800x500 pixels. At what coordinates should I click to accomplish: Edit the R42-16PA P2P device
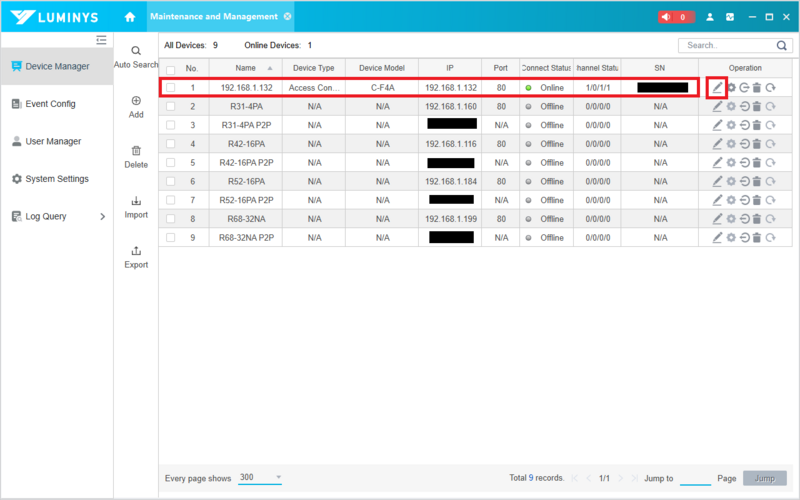coord(717,163)
